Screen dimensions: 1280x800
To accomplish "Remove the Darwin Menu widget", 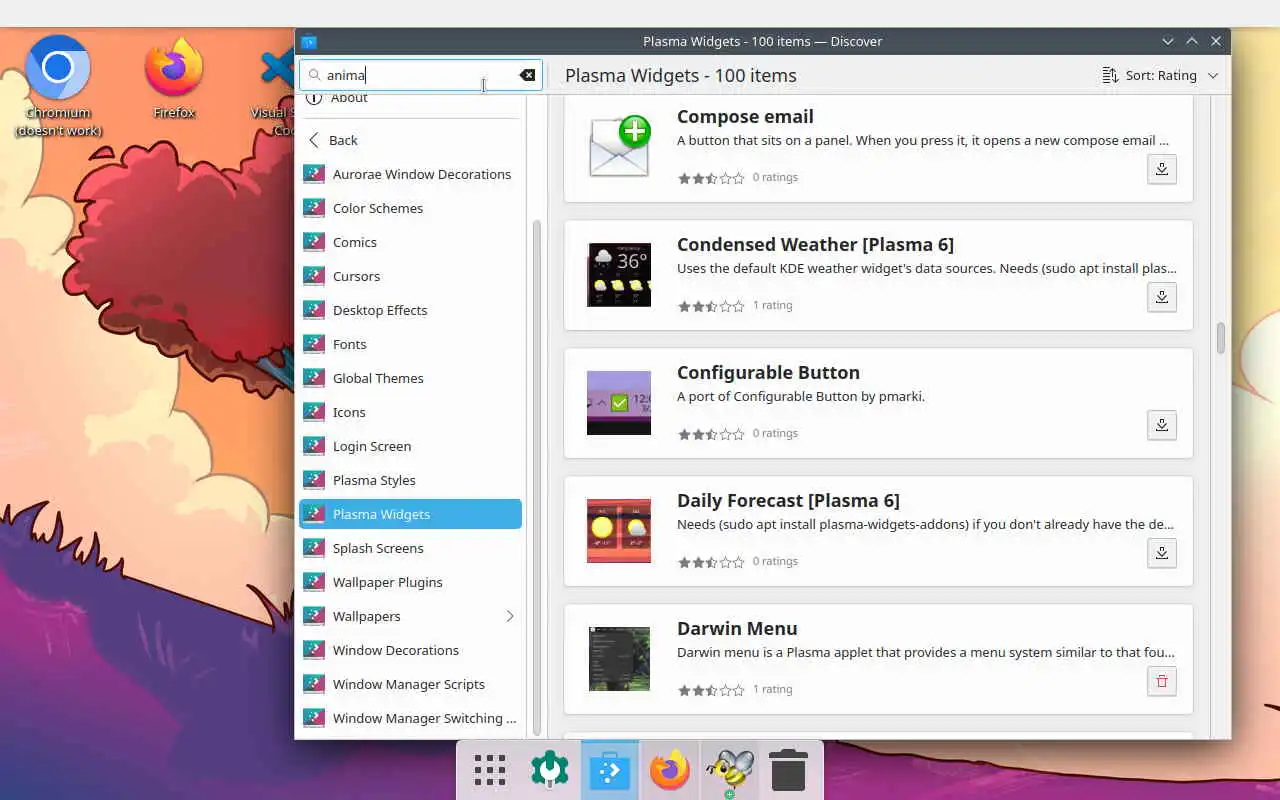I will [x=1162, y=681].
